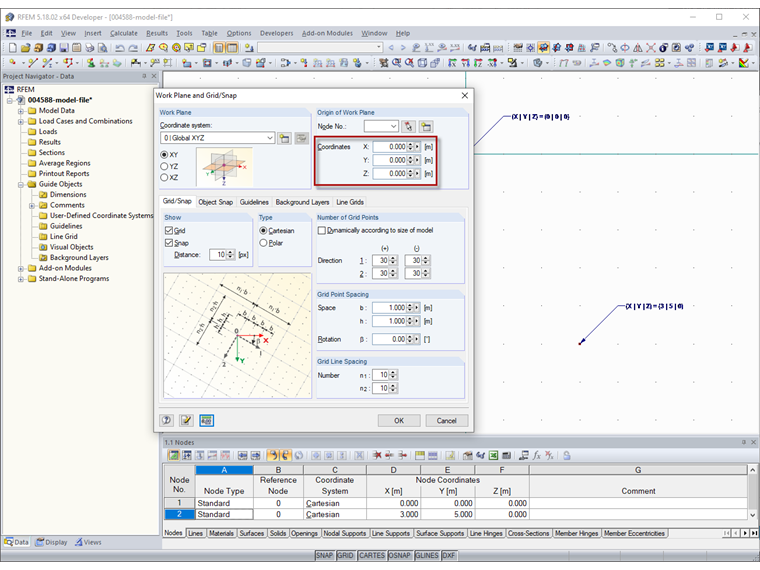Click the new node icon beside Node No.
The height and width of the screenshot is (570, 760).
[426, 127]
